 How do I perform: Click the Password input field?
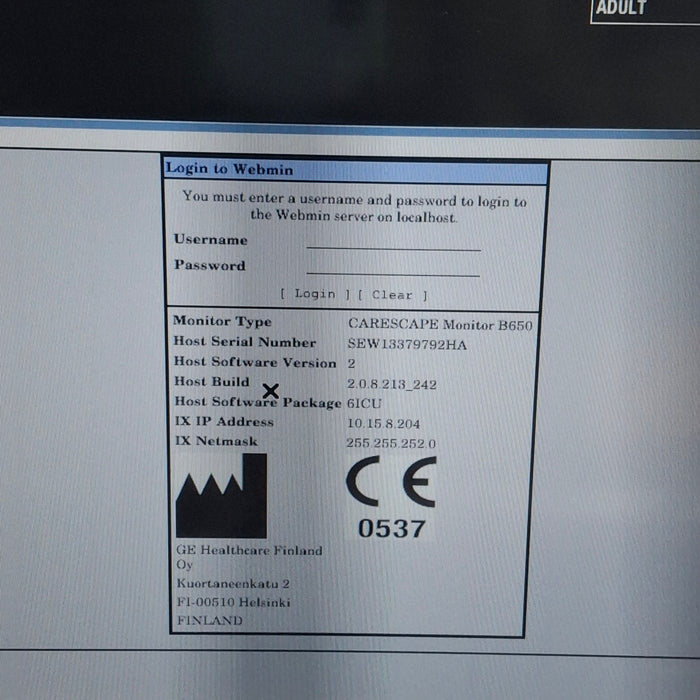[393, 267]
